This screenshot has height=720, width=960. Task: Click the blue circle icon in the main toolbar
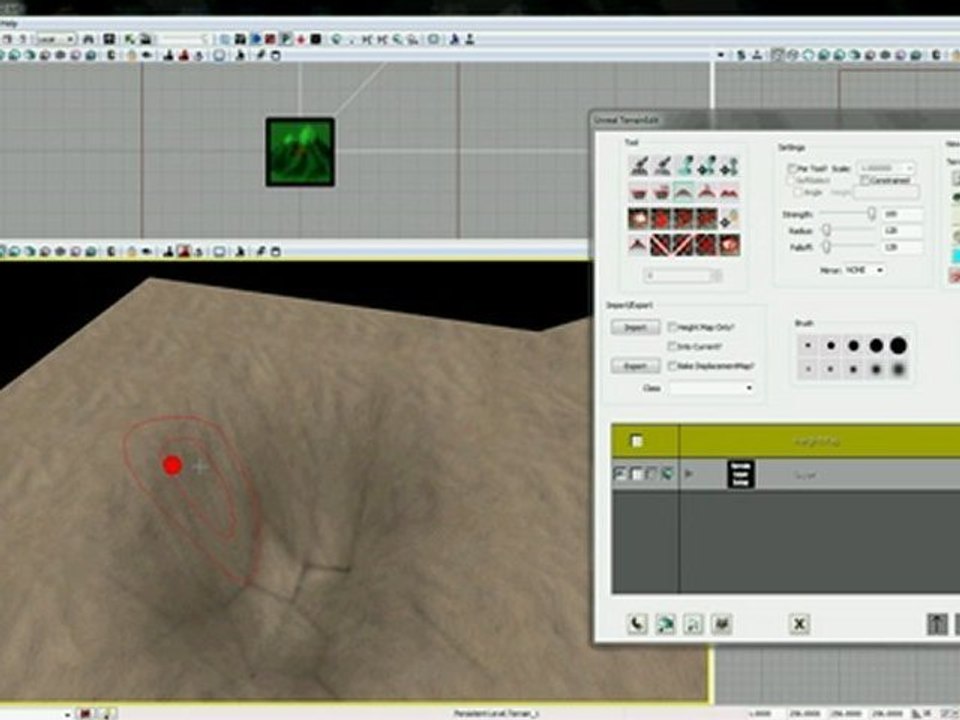(255, 39)
